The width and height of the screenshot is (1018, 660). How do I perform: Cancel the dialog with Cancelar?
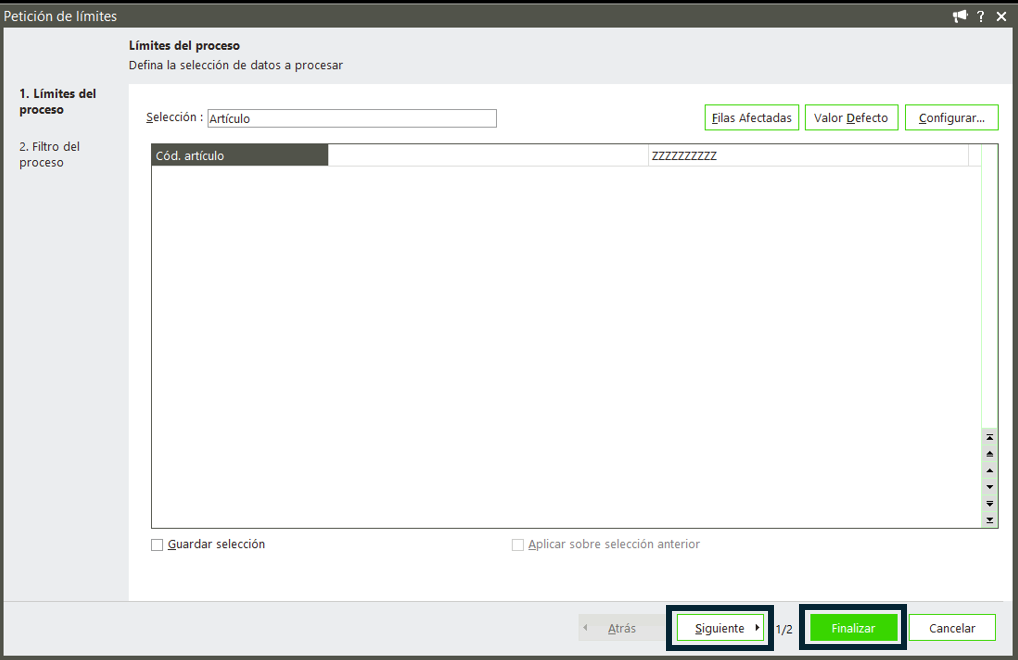[x=952, y=628]
